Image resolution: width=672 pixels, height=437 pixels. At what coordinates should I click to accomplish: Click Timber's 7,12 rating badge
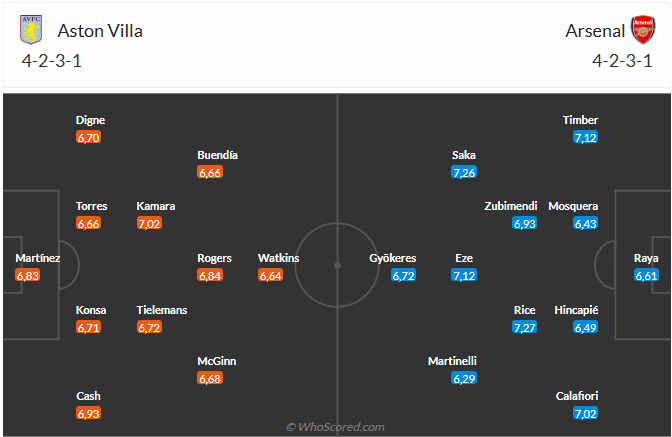585,137
